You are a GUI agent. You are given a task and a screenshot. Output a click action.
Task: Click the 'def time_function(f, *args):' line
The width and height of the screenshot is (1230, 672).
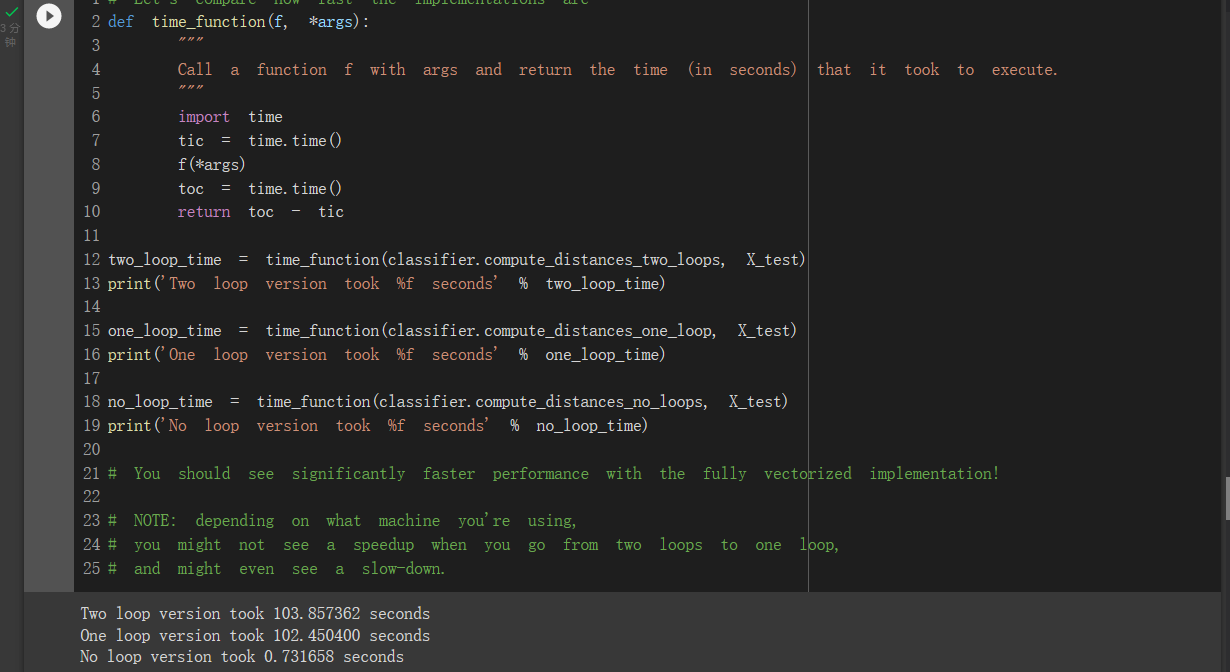click(x=239, y=22)
